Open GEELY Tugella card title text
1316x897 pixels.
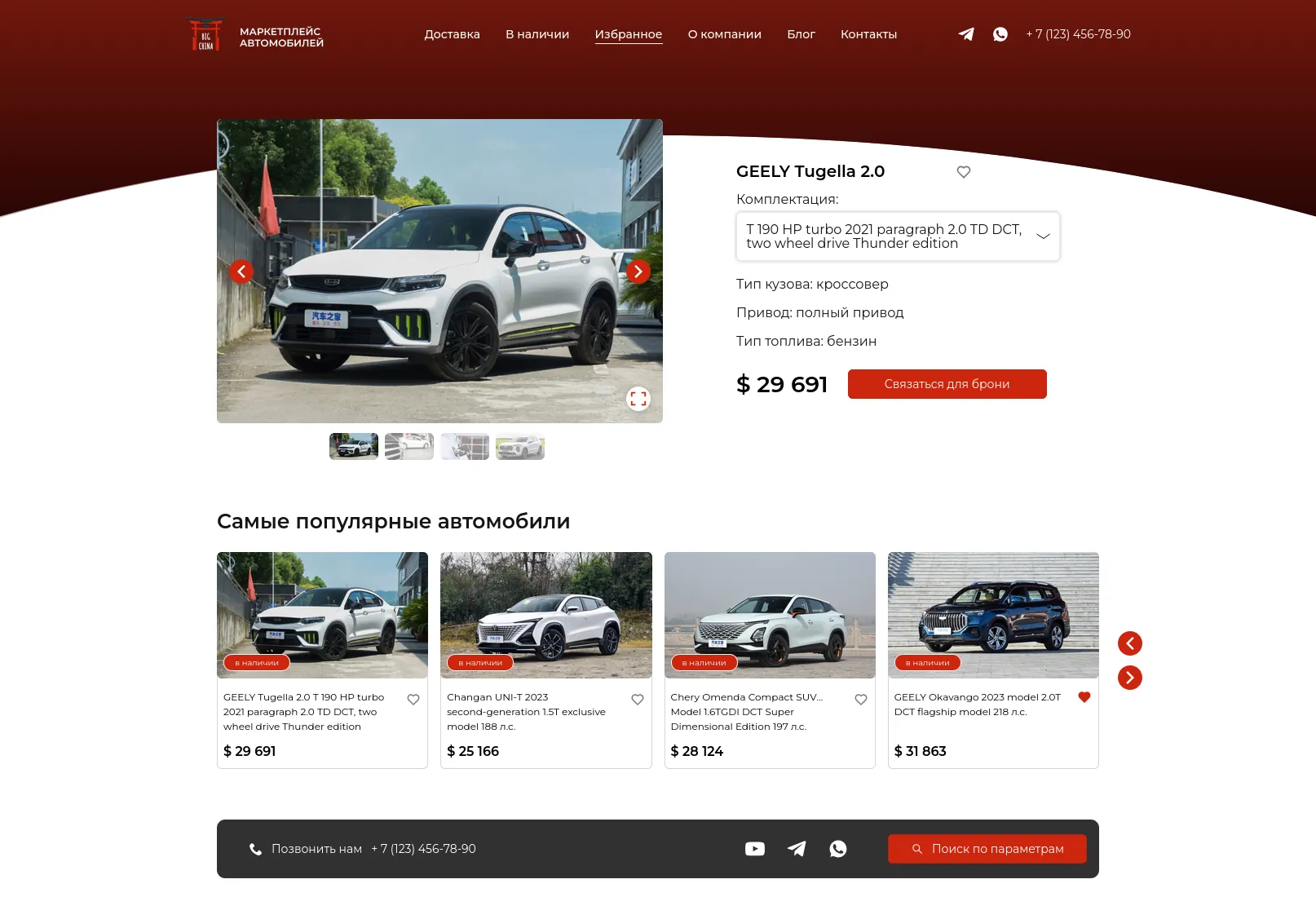pyautogui.click(x=304, y=712)
